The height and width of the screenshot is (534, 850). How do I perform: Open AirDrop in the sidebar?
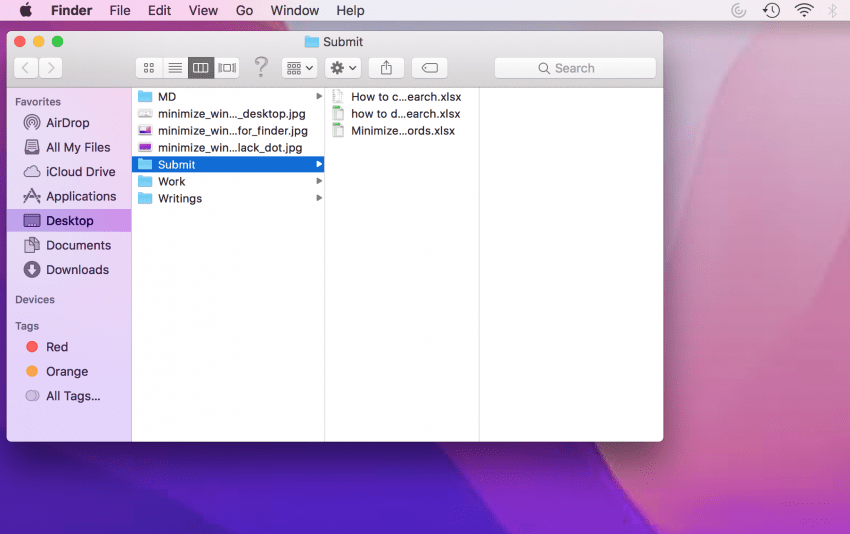[x=69, y=123]
